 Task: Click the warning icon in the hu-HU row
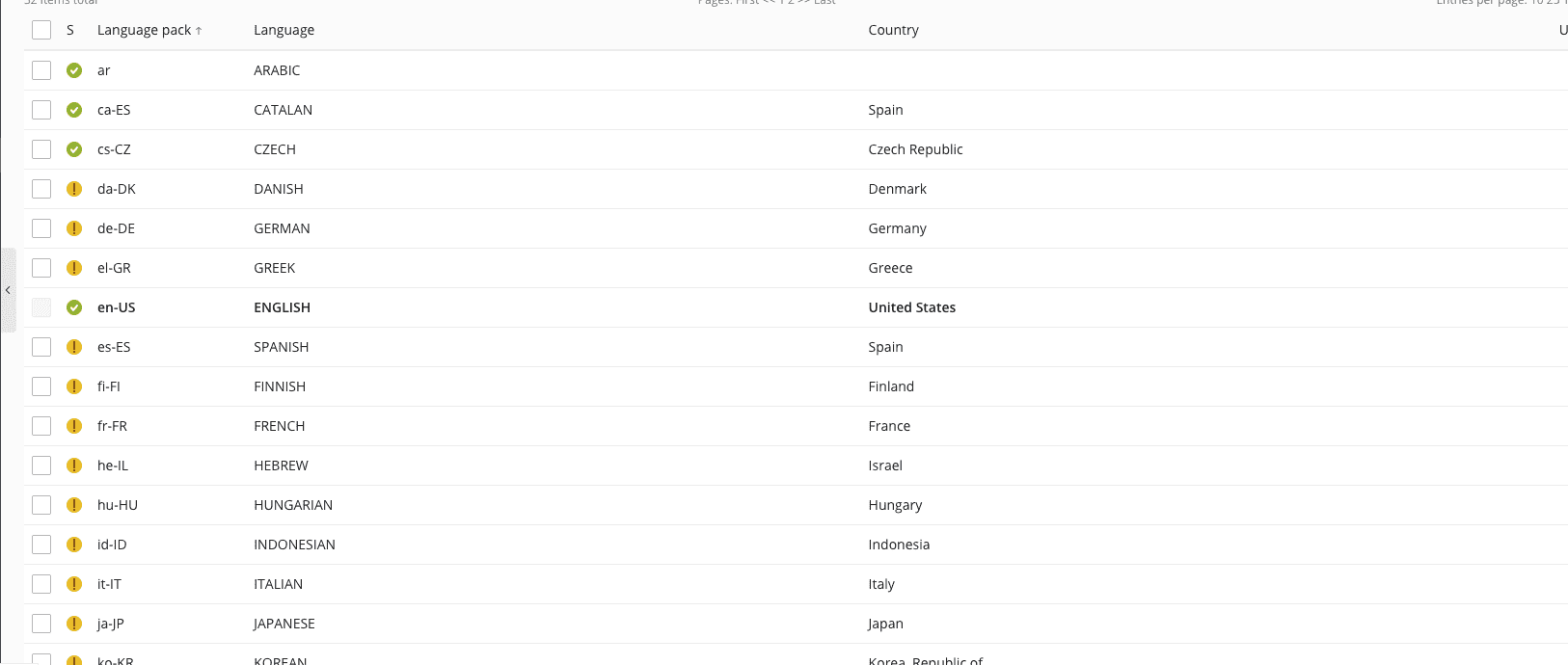(x=74, y=505)
